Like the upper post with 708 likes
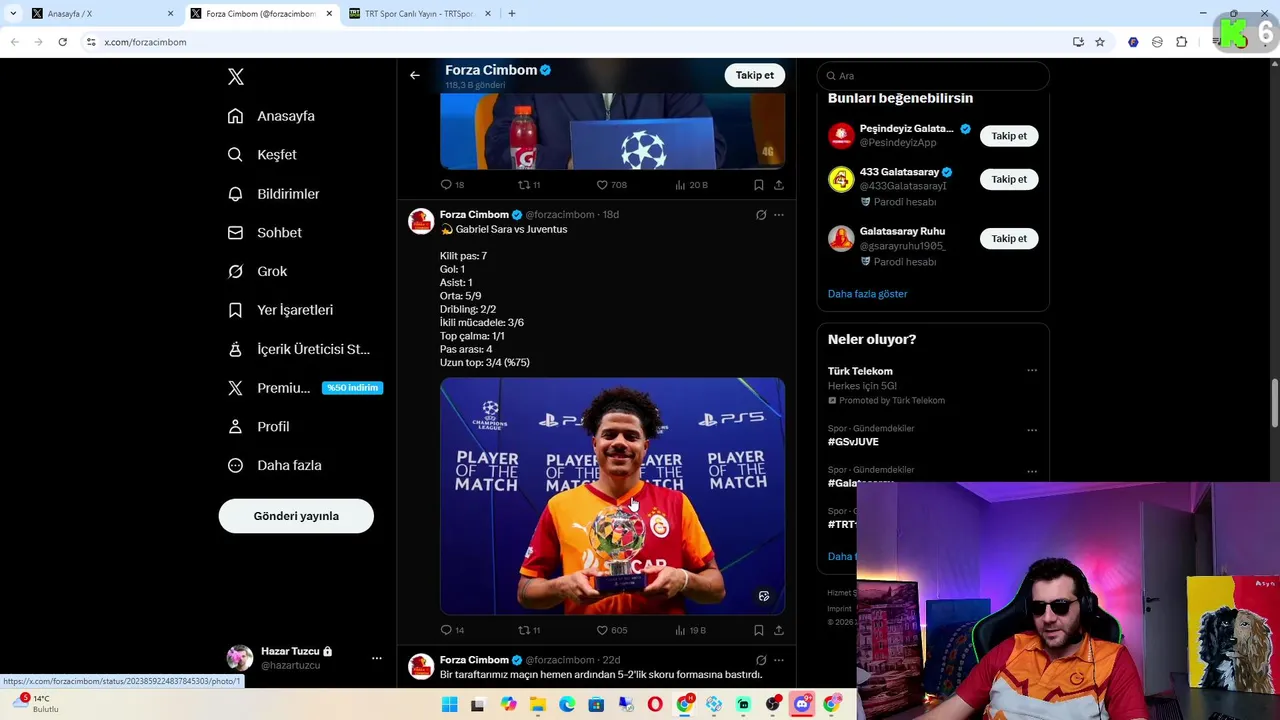The width and height of the screenshot is (1280, 720). tap(611, 185)
